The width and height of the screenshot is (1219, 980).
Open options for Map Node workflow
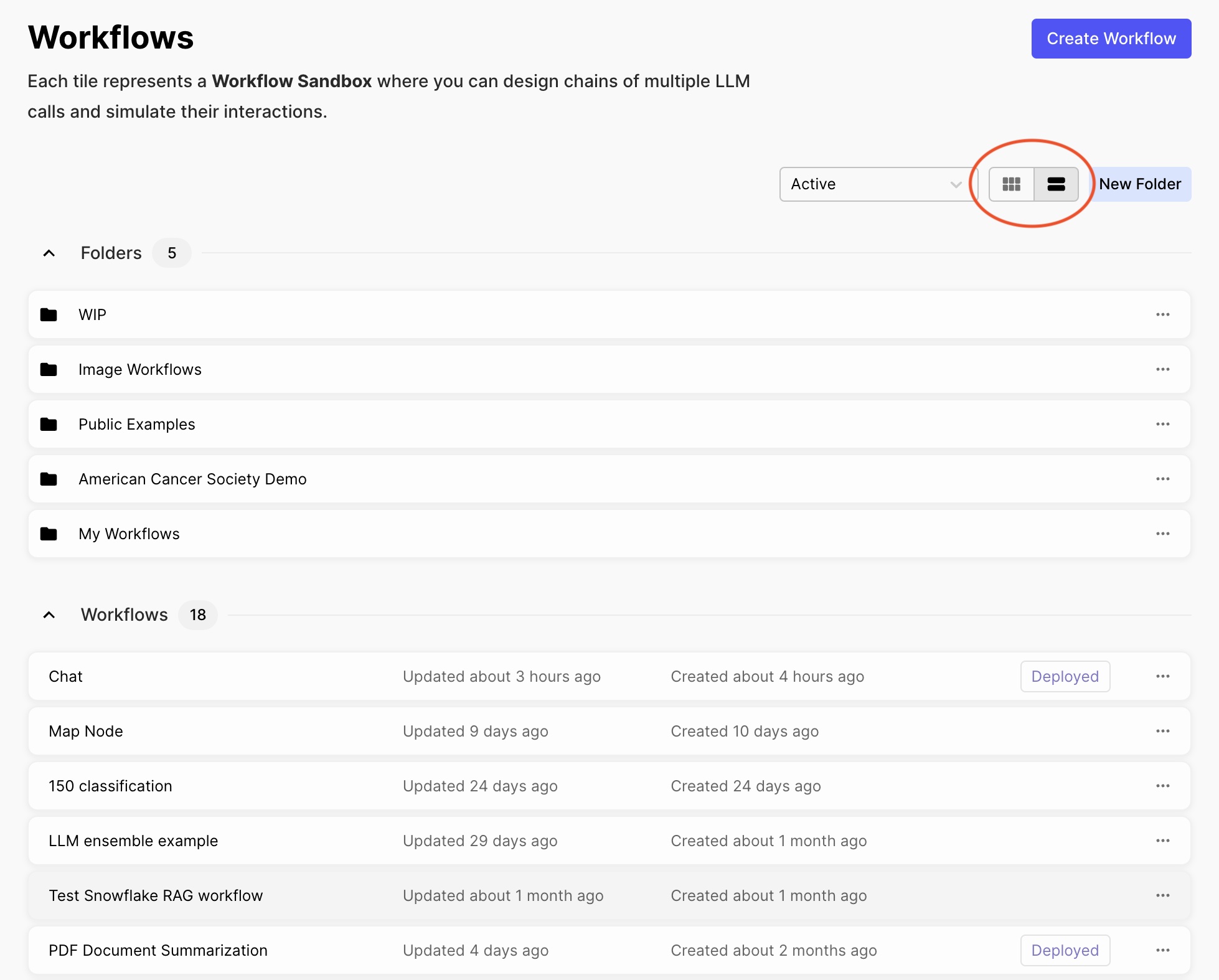click(1163, 731)
